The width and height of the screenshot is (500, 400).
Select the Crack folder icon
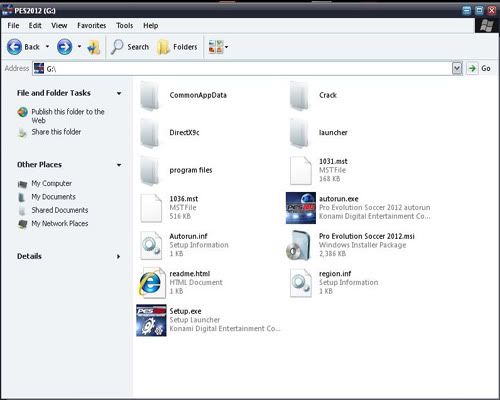point(299,96)
